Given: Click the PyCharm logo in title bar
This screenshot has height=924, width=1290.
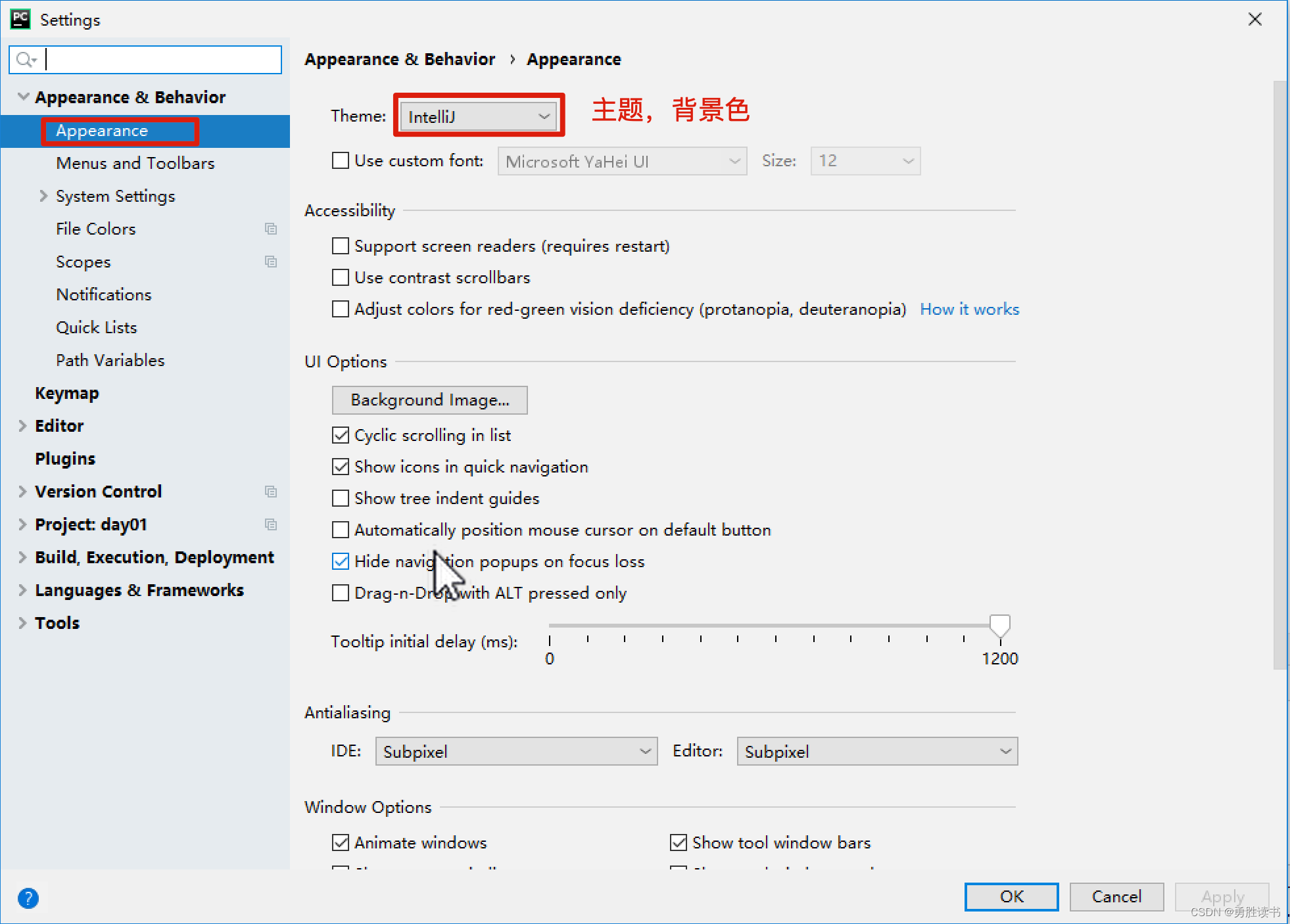Looking at the screenshot, I should (x=20, y=19).
